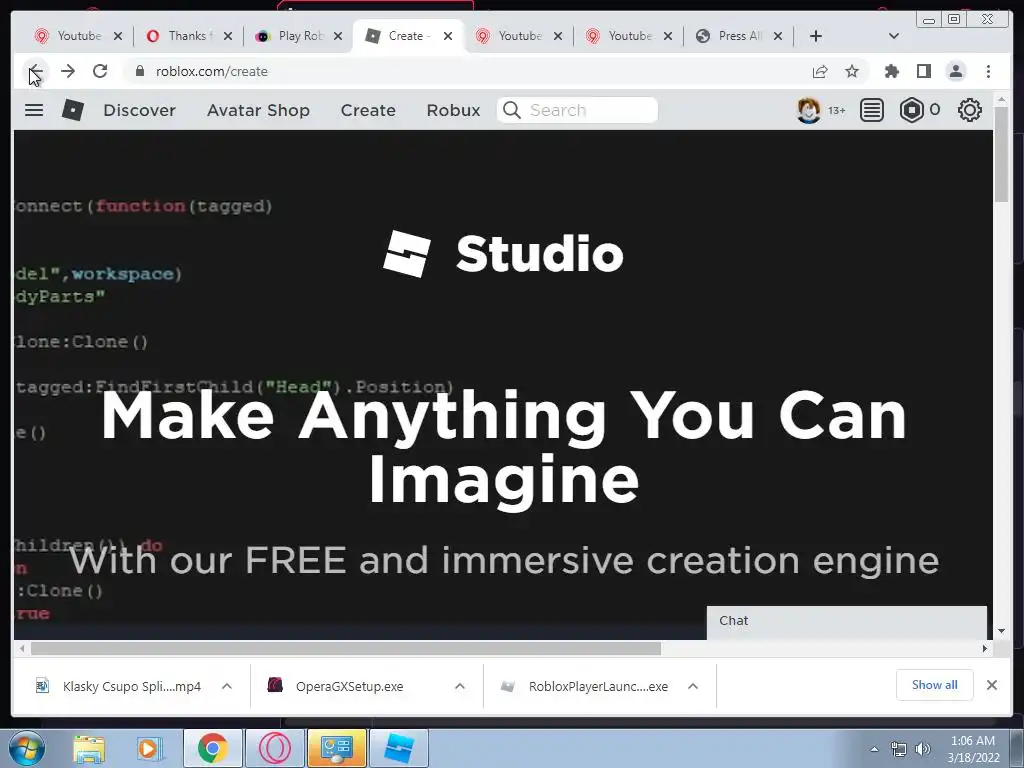Open Chrome three-dot menu
This screenshot has width=1024, height=768.
pyautogui.click(x=988, y=71)
